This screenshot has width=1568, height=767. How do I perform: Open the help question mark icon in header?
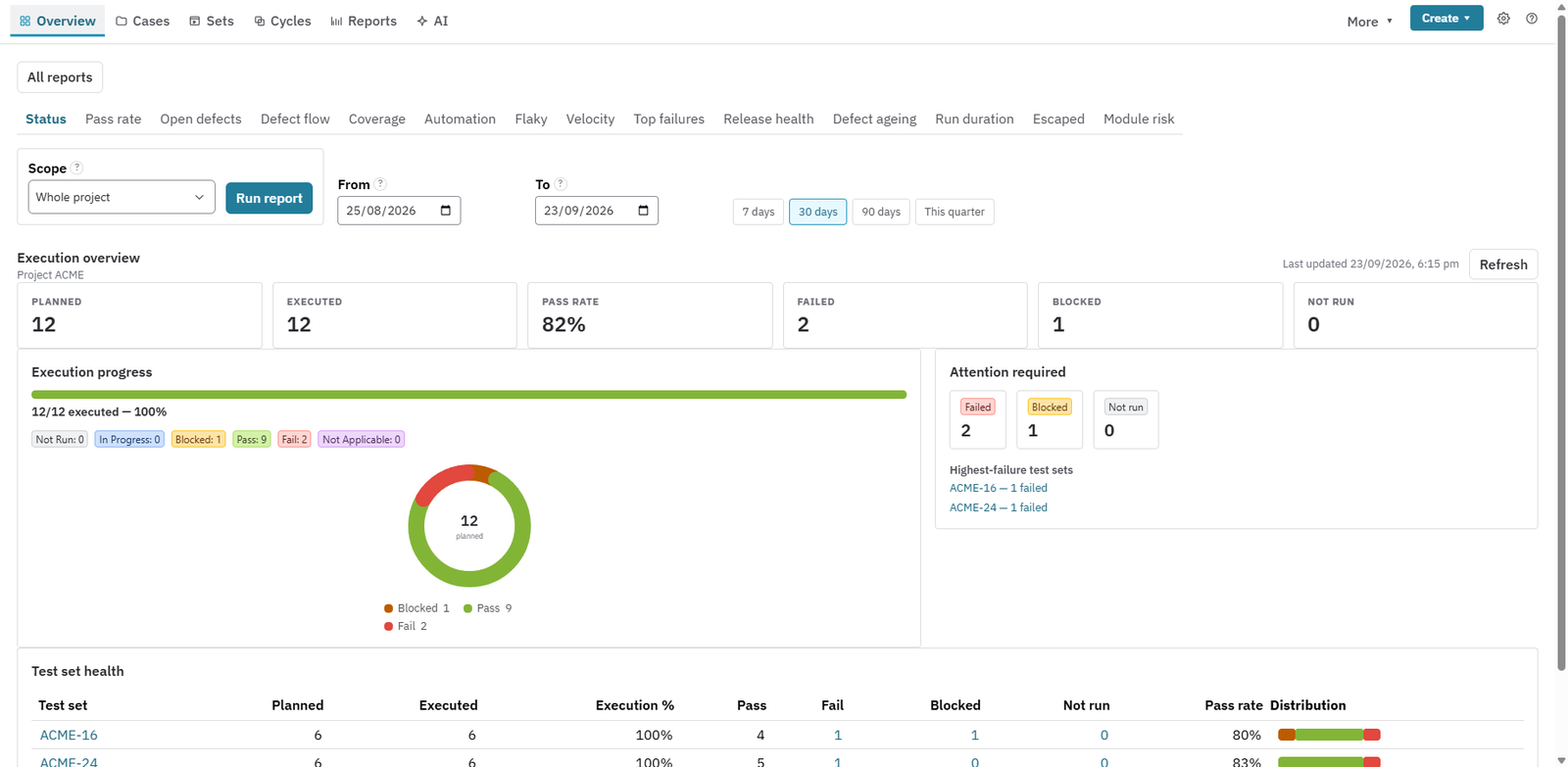click(x=1532, y=19)
